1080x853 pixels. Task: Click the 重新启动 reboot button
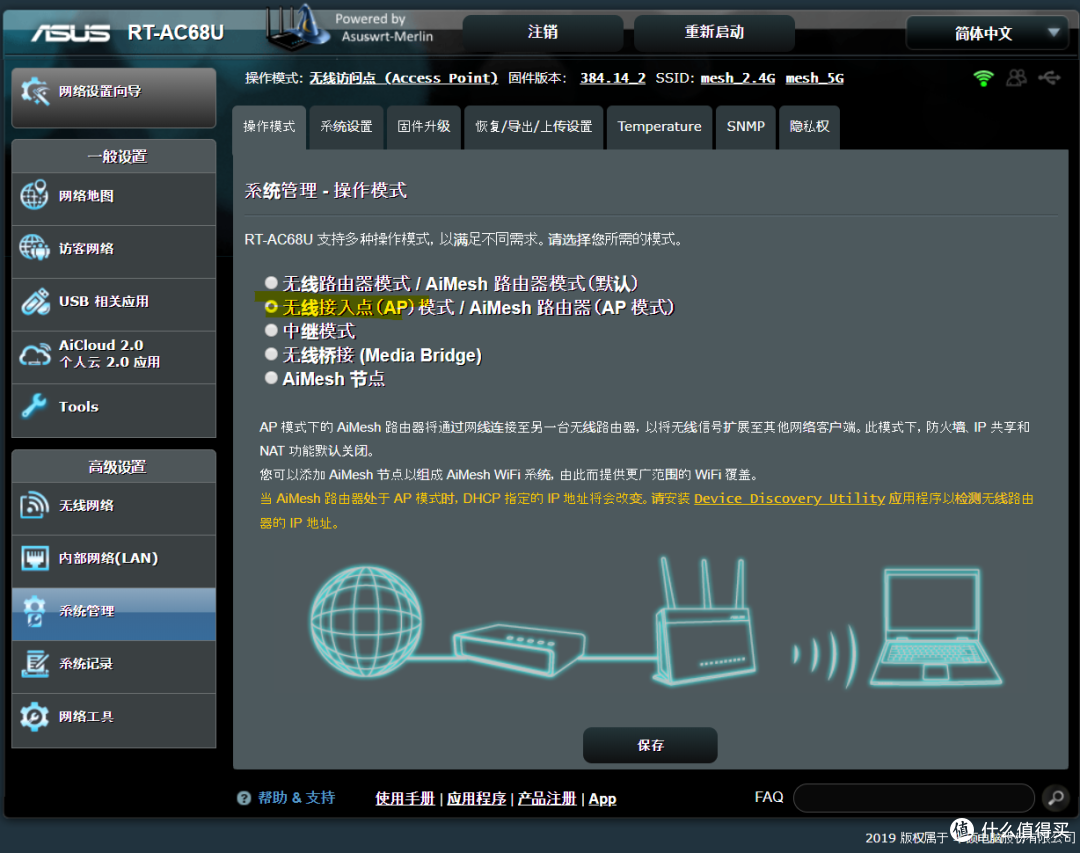point(714,32)
